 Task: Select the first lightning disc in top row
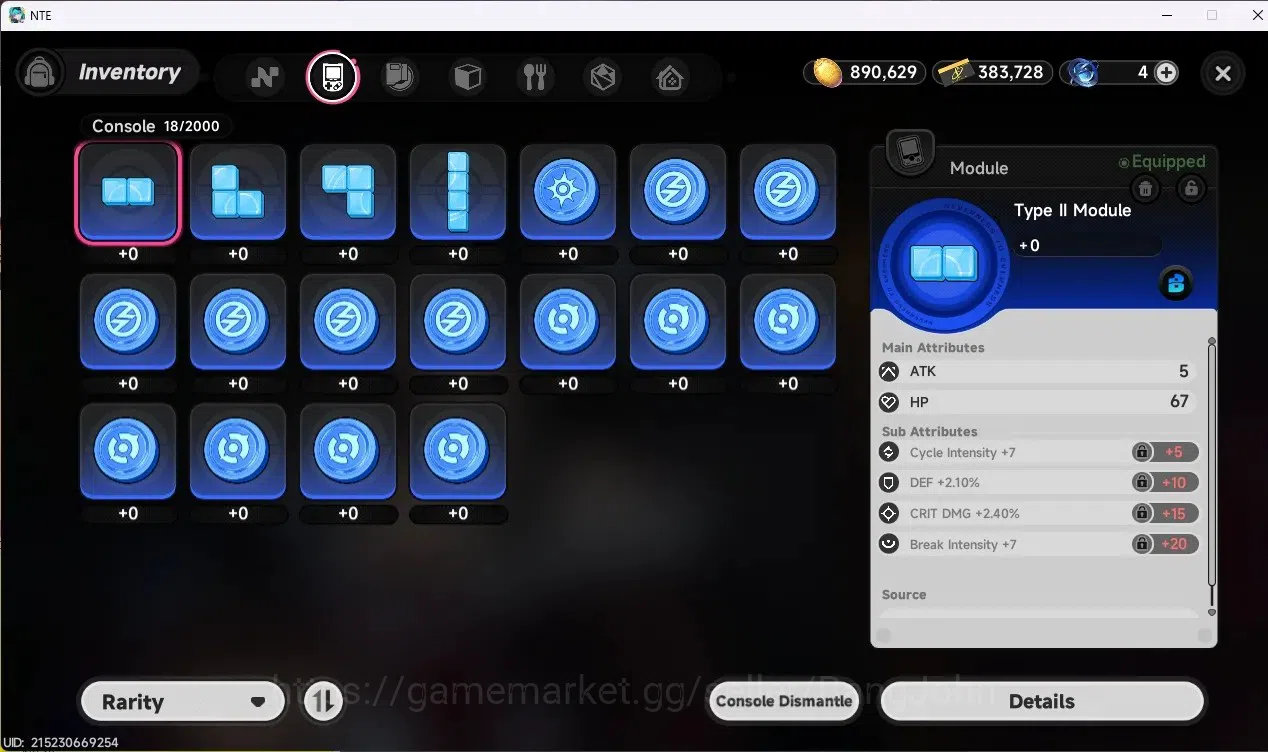(678, 192)
